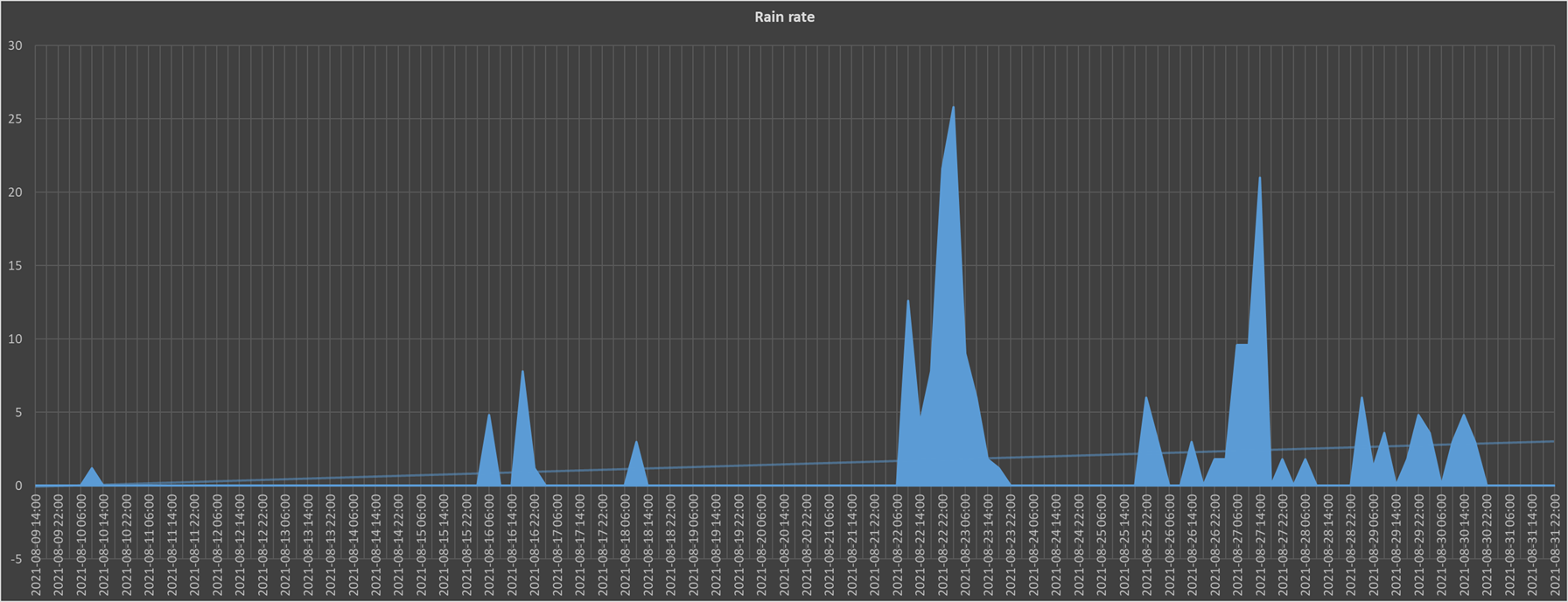Select the y-axis label 15
The width and height of the screenshot is (1568, 602).
pos(16,266)
